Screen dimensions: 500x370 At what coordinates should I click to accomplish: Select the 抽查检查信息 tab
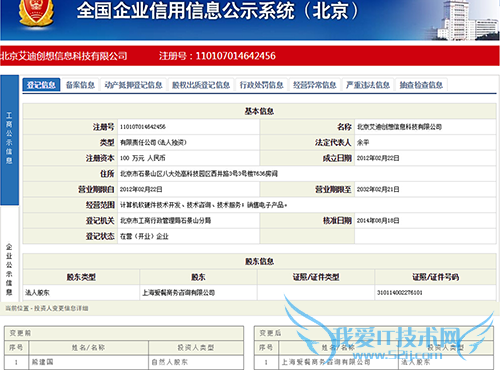(x=421, y=85)
